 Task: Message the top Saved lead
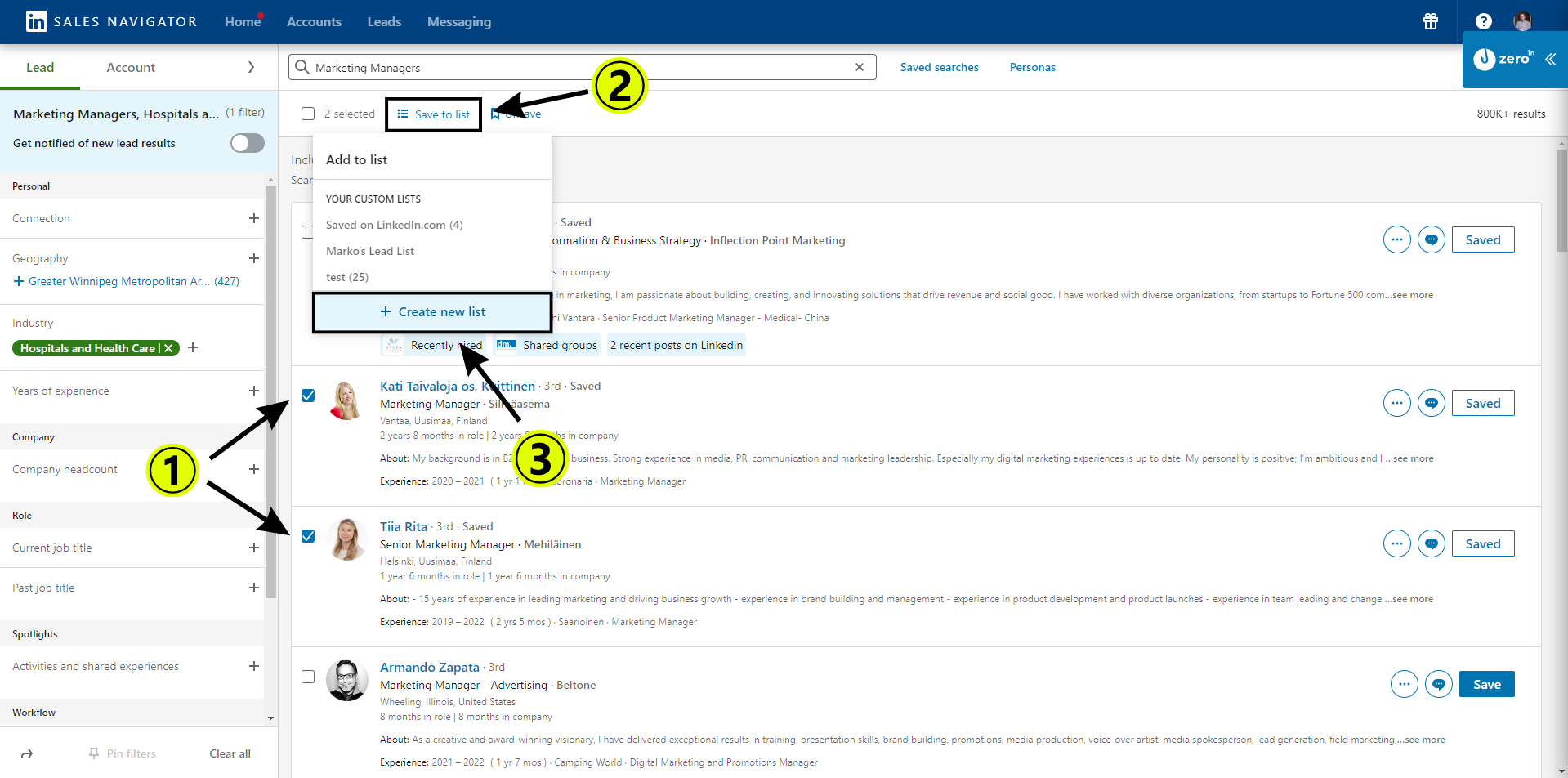(1432, 239)
